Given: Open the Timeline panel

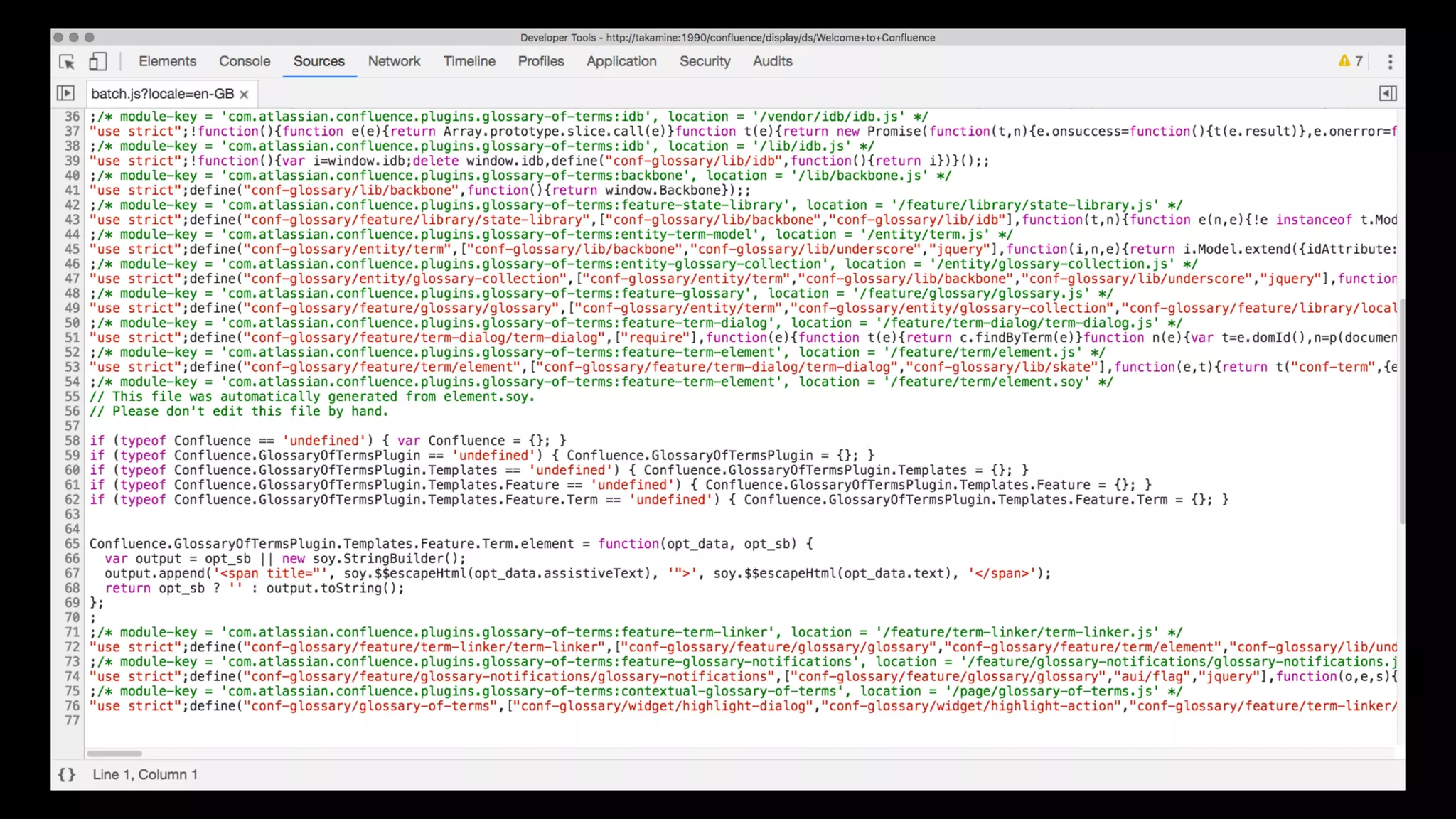Looking at the screenshot, I should click(469, 61).
